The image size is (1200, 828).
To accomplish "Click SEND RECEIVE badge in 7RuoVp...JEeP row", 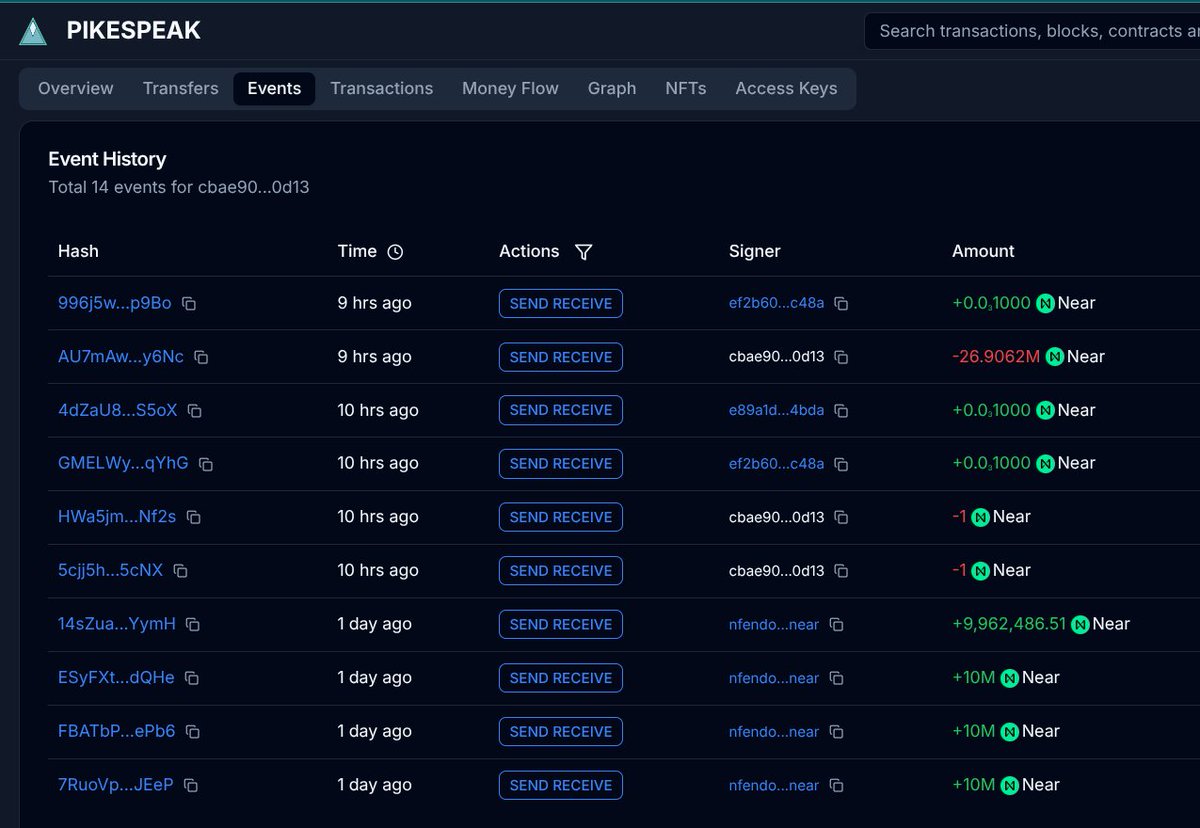I will (561, 785).
